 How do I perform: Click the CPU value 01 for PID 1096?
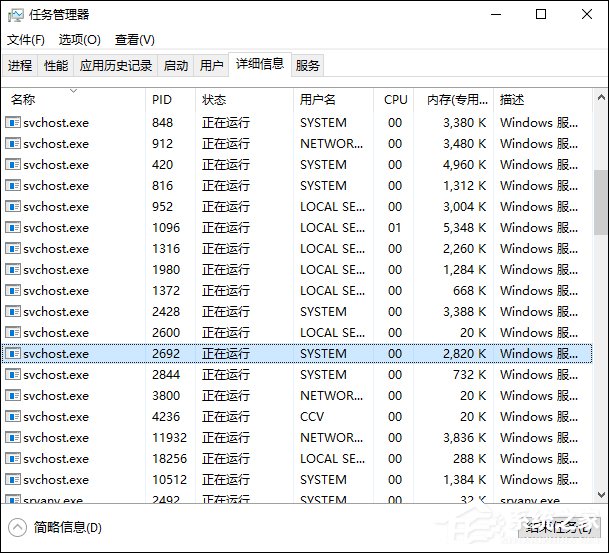[x=395, y=228]
